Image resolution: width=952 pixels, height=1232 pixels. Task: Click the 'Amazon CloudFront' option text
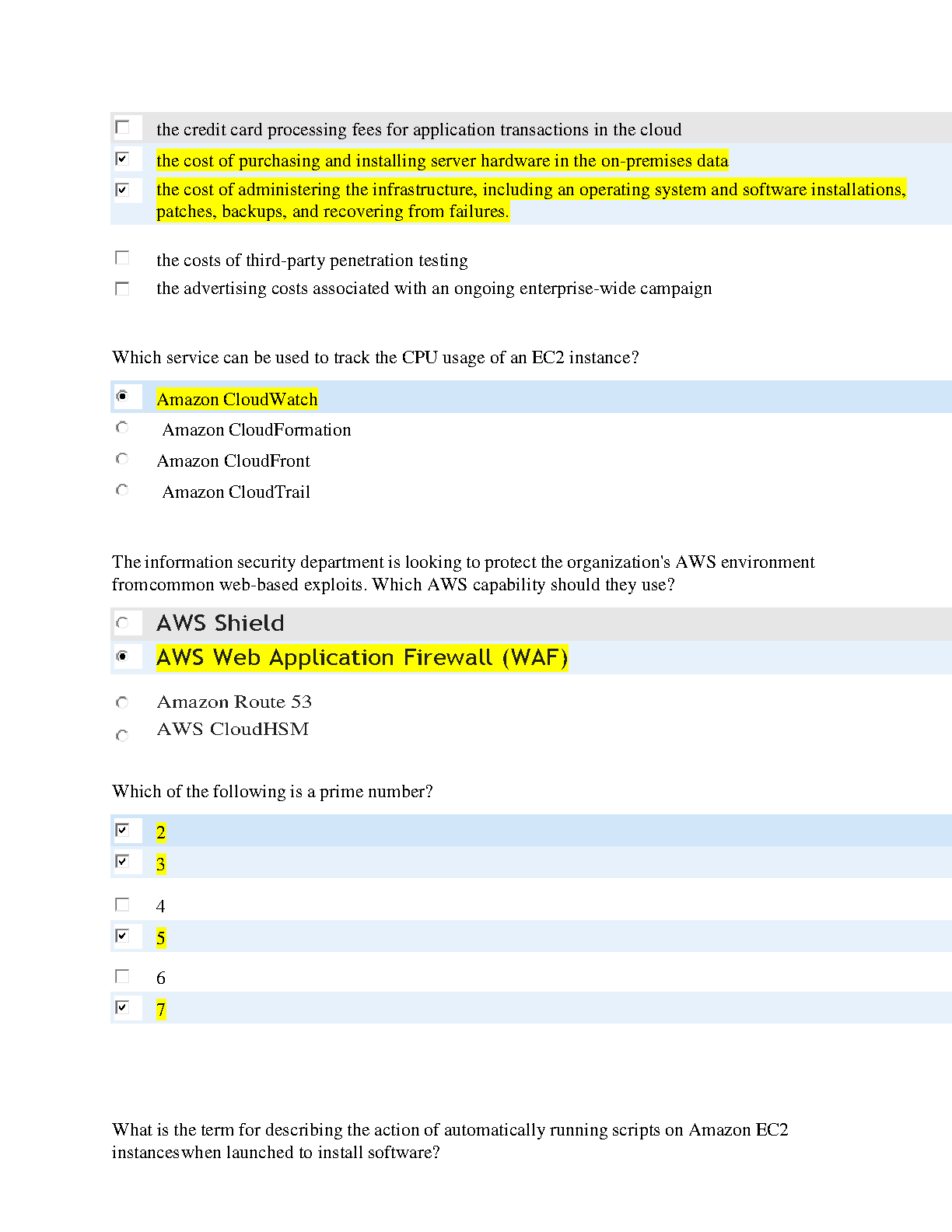[233, 461]
